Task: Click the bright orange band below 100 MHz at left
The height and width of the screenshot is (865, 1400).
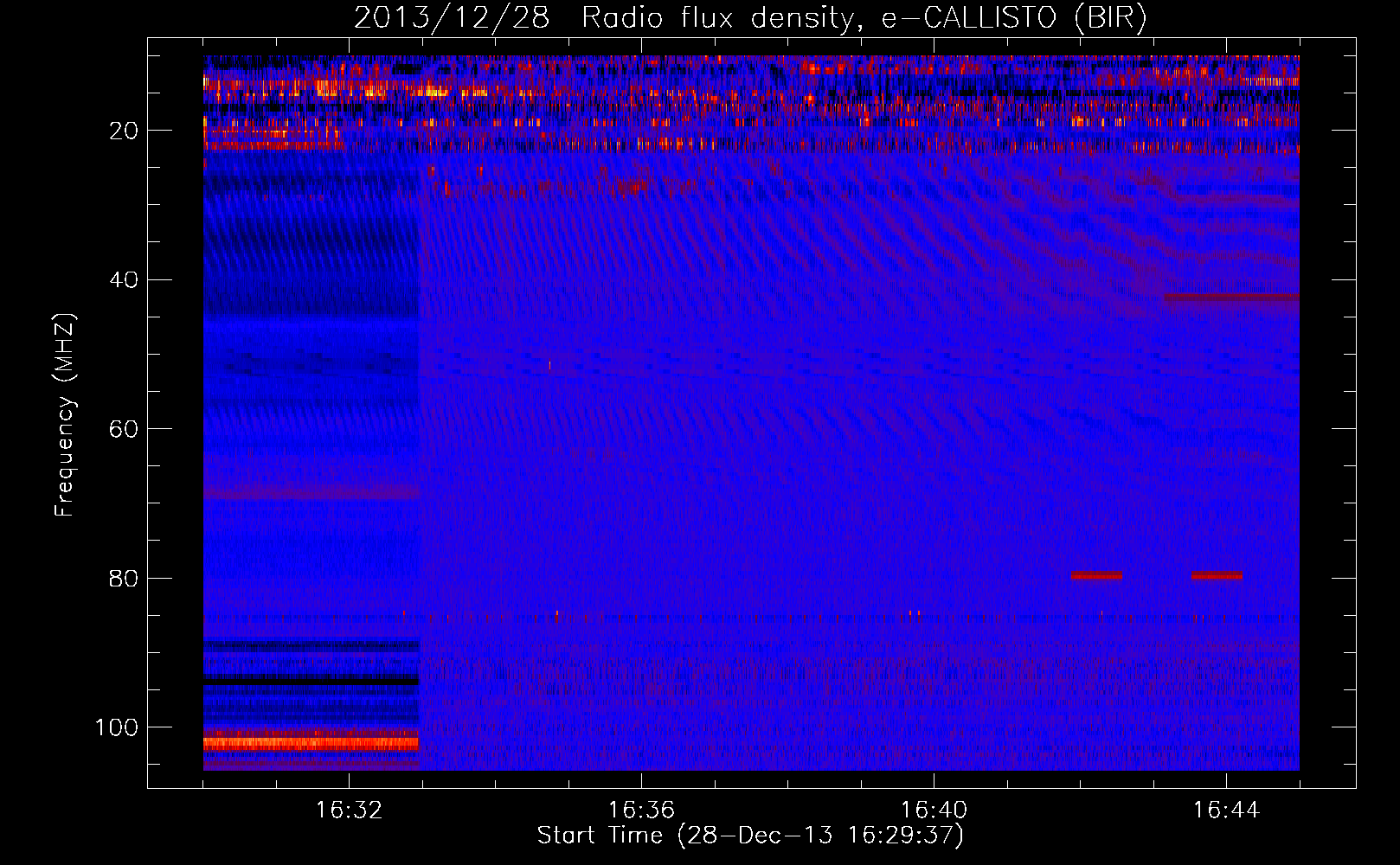Action: tap(311, 743)
